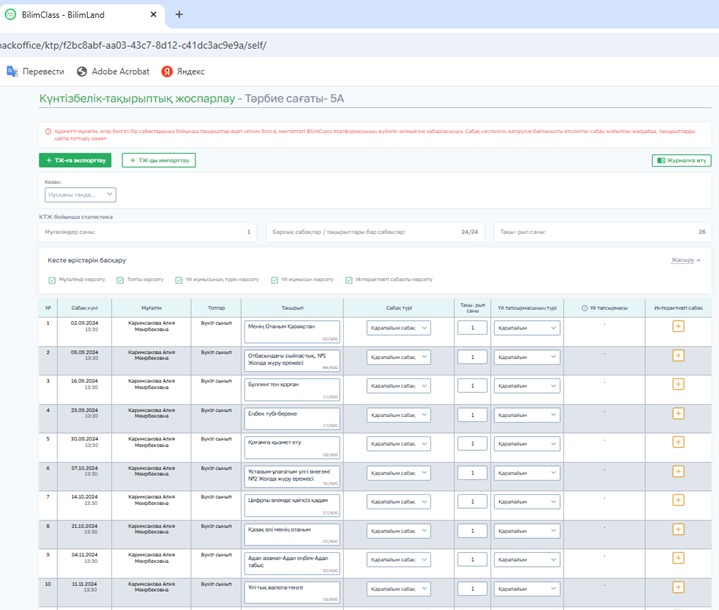This screenshot has height=610, width=719.
Task: Click the Тақырып column header
Action: [292, 308]
